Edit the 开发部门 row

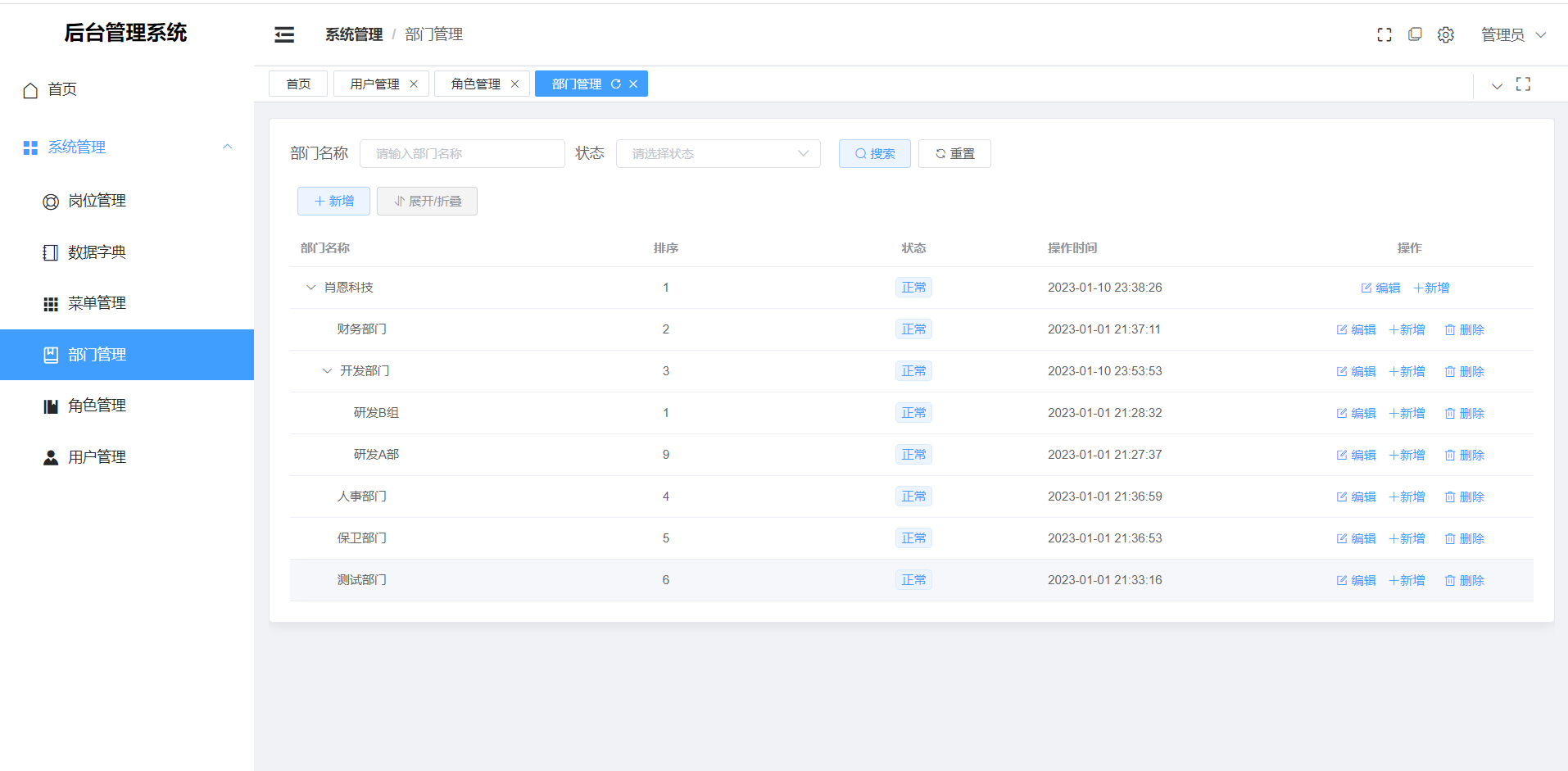pyautogui.click(x=1356, y=371)
